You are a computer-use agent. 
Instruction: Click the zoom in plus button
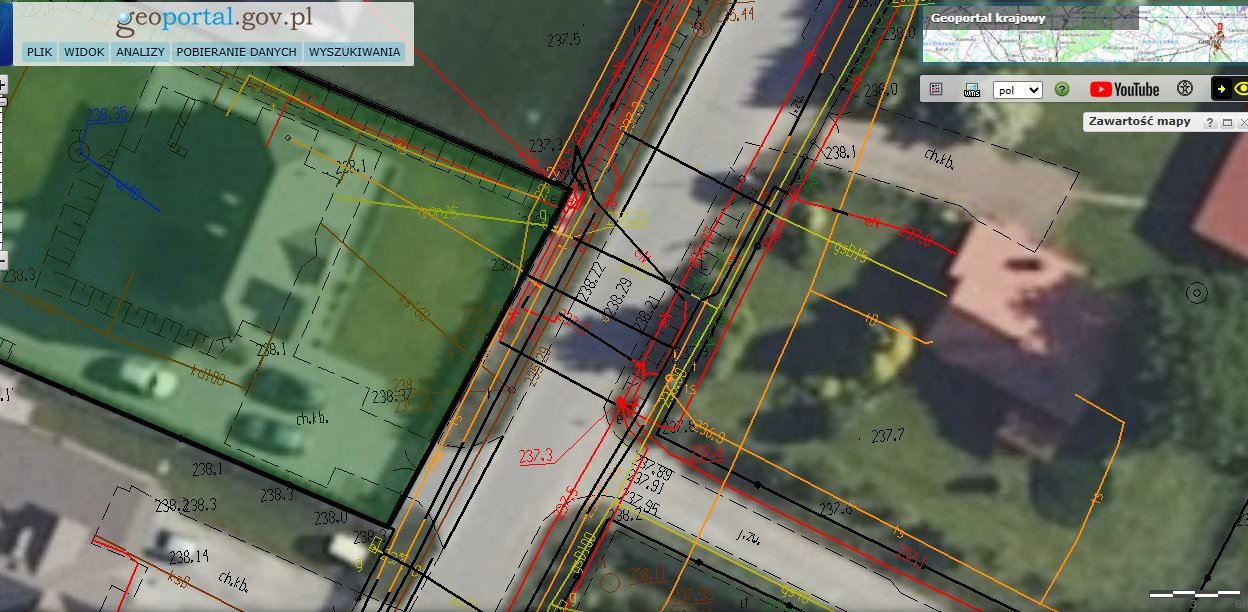[x=3, y=86]
